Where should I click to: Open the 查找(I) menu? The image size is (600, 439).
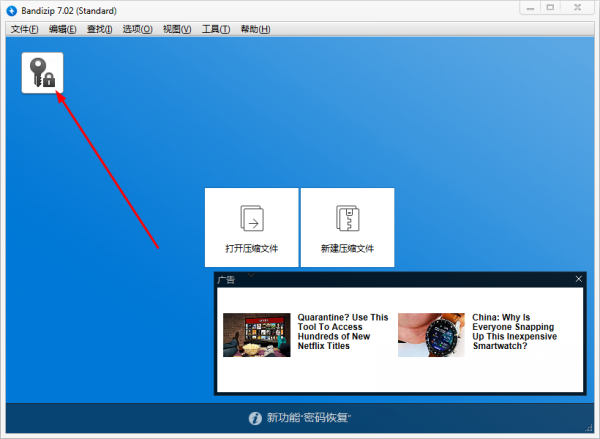[x=100, y=29]
